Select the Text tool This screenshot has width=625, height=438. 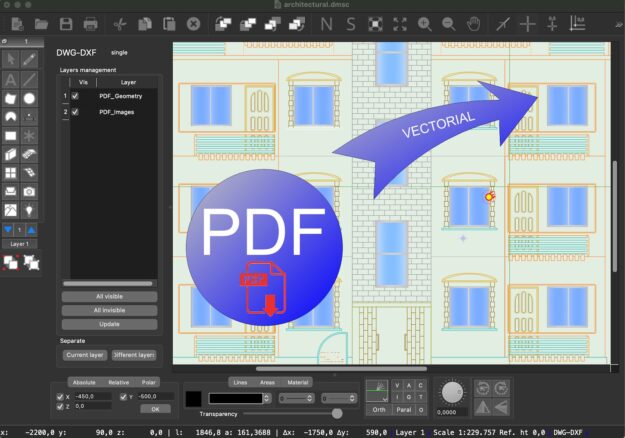[x=10, y=80]
